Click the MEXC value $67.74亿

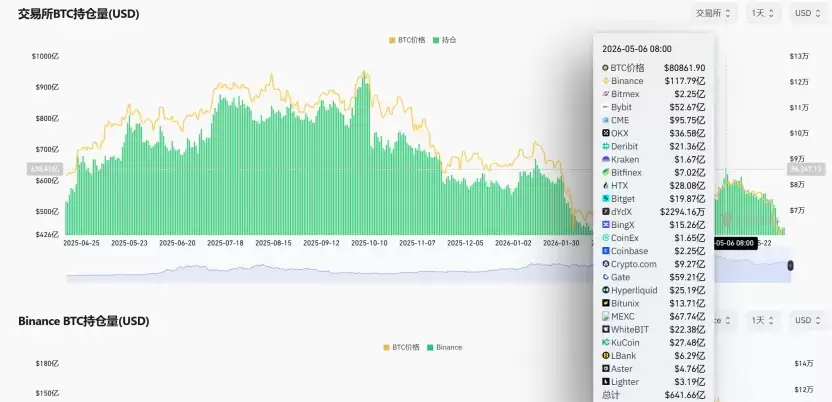687,317
